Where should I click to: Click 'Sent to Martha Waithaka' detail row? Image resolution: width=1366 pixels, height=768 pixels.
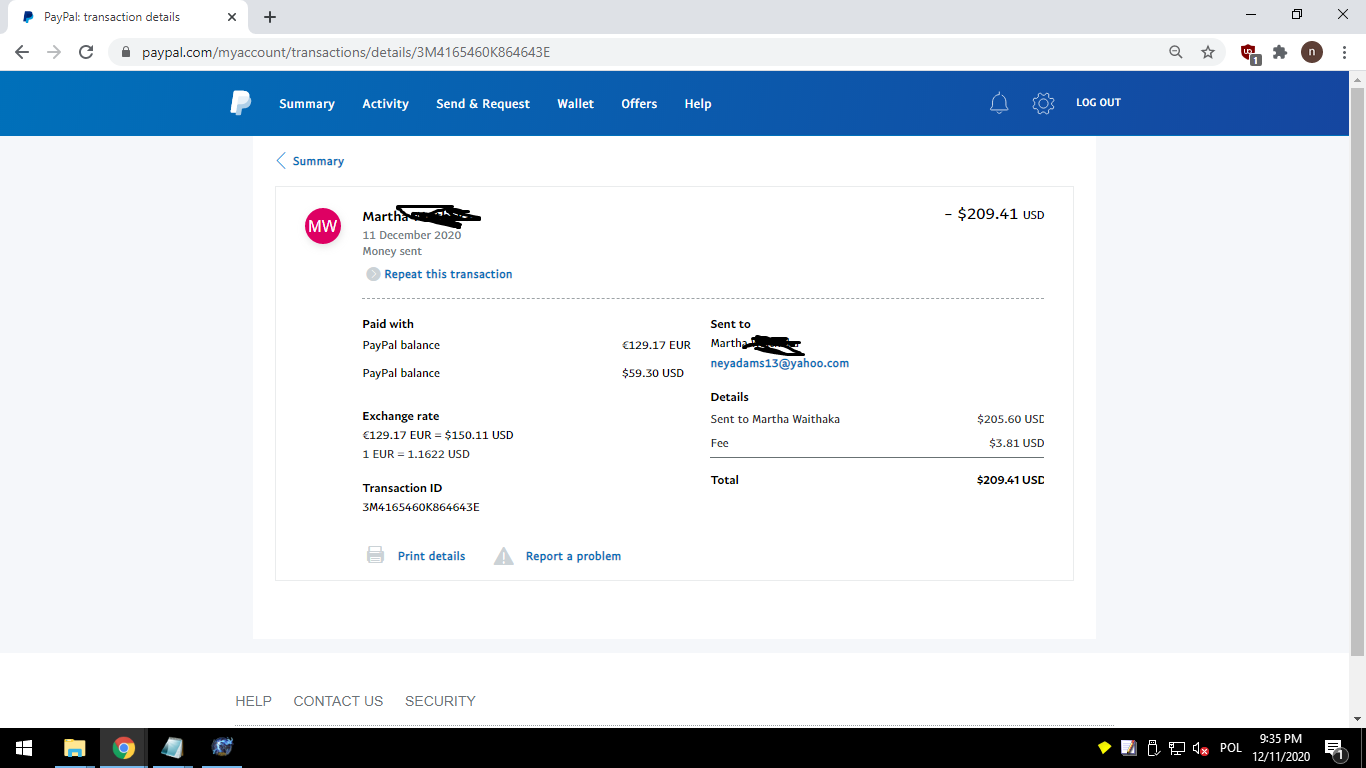[877, 419]
